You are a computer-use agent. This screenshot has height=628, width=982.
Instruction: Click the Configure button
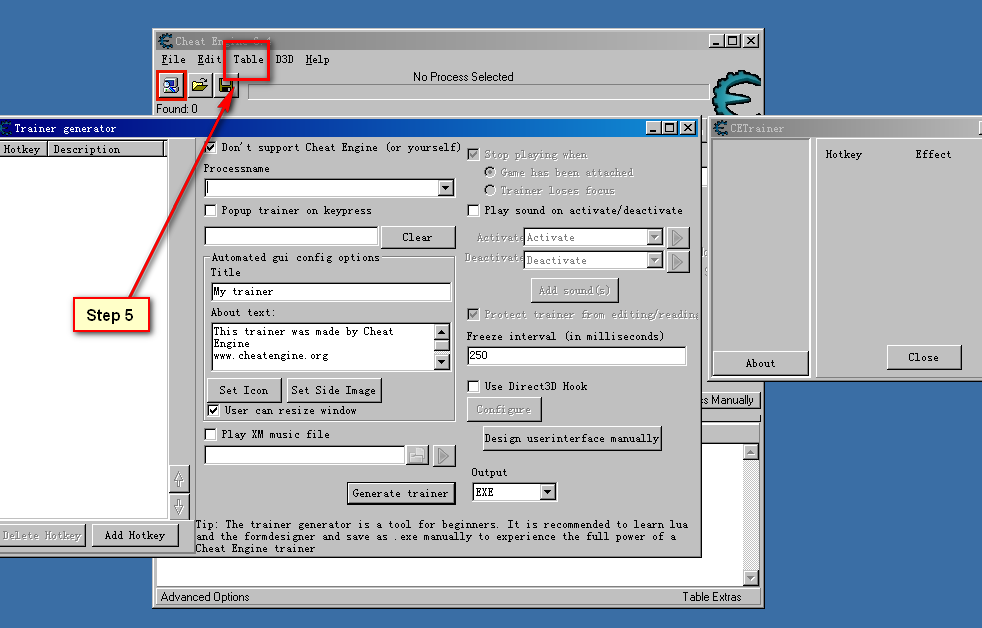[504, 409]
